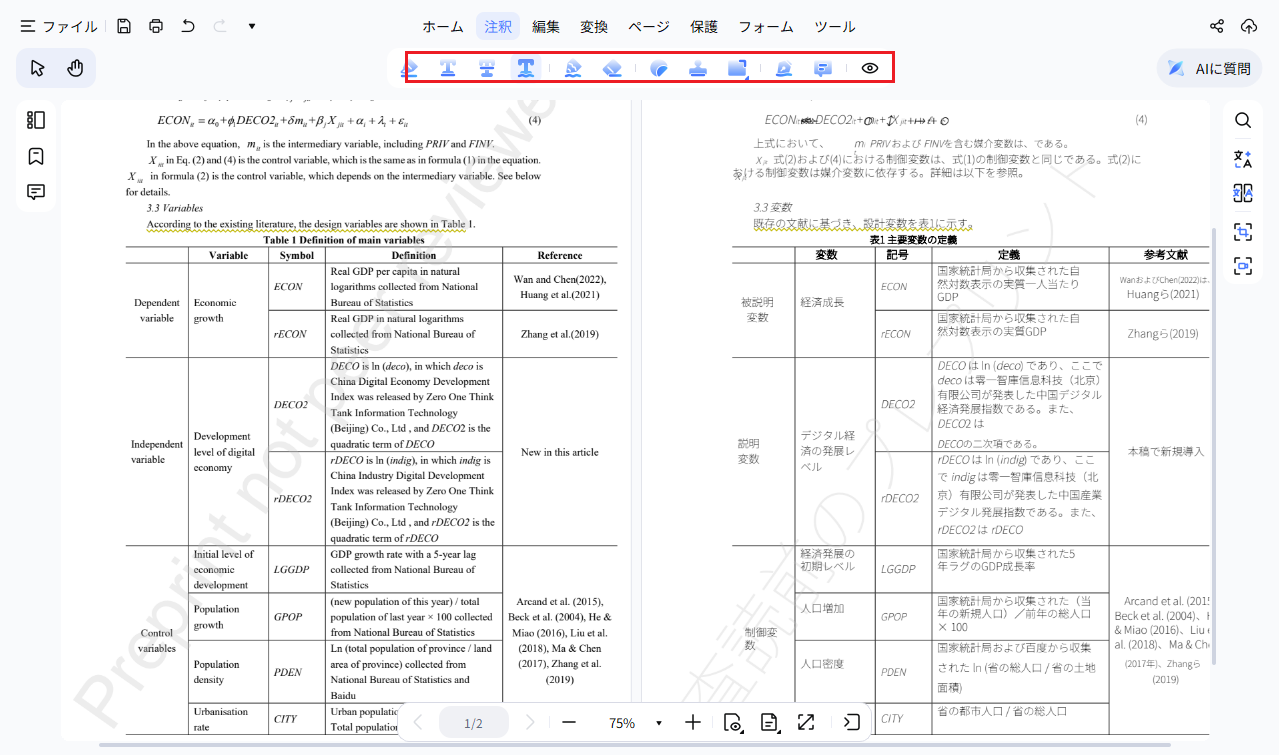Click the greyed redo arrow
Screen dimensions: 1279x755
(220, 26)
